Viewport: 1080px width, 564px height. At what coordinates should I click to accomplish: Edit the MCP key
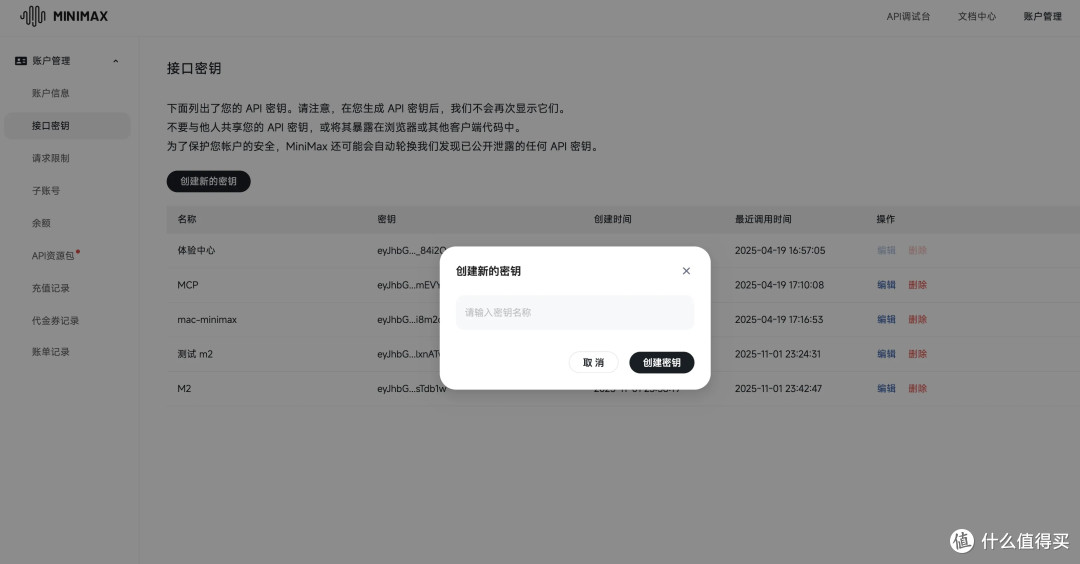tap(886, 284)
